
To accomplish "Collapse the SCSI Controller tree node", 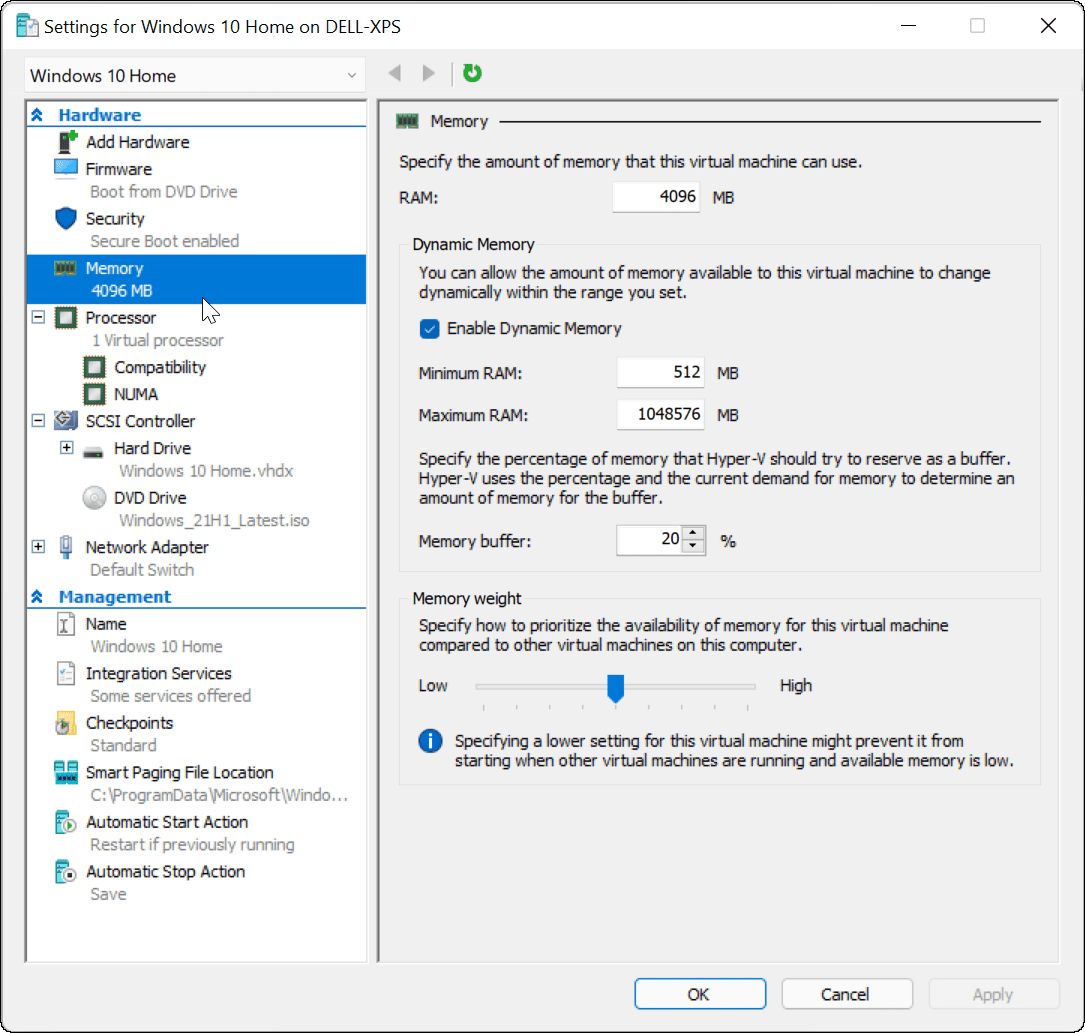I will click(x=39, y=420).
